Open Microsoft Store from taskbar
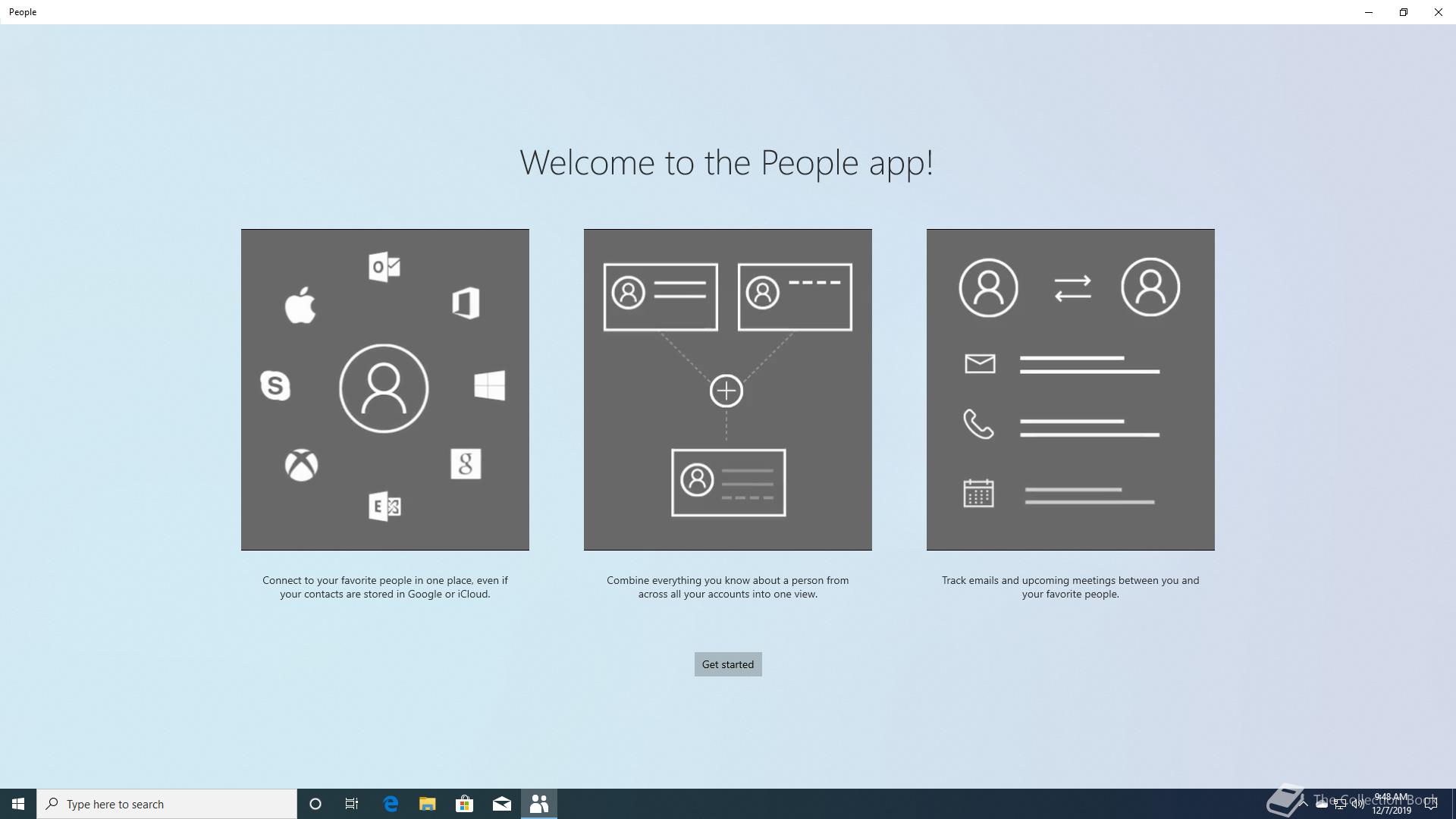The width and height of the screenshot is (1456, 819). click(464, 804)
